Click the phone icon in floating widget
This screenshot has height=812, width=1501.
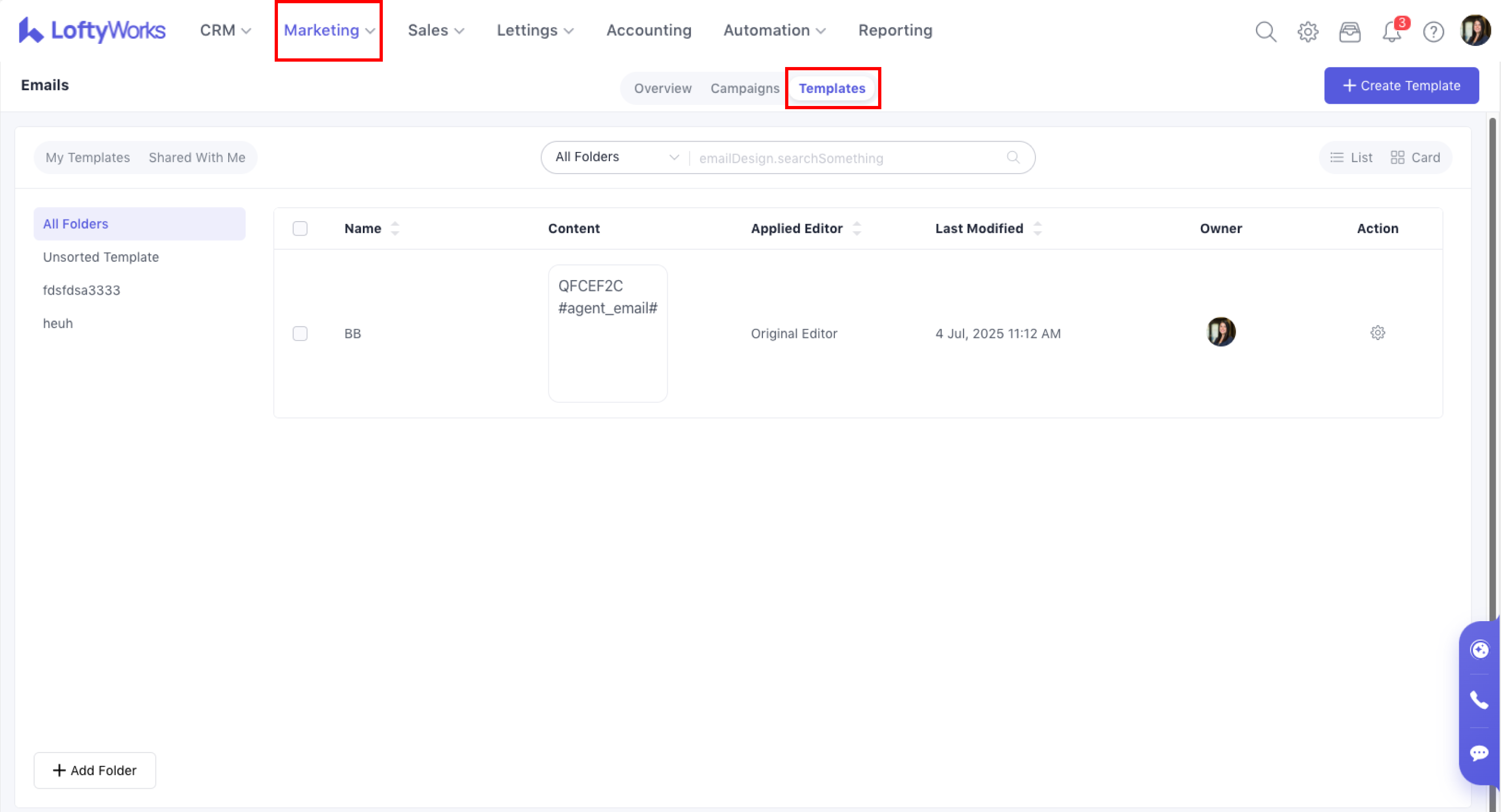coord(1479,700)
